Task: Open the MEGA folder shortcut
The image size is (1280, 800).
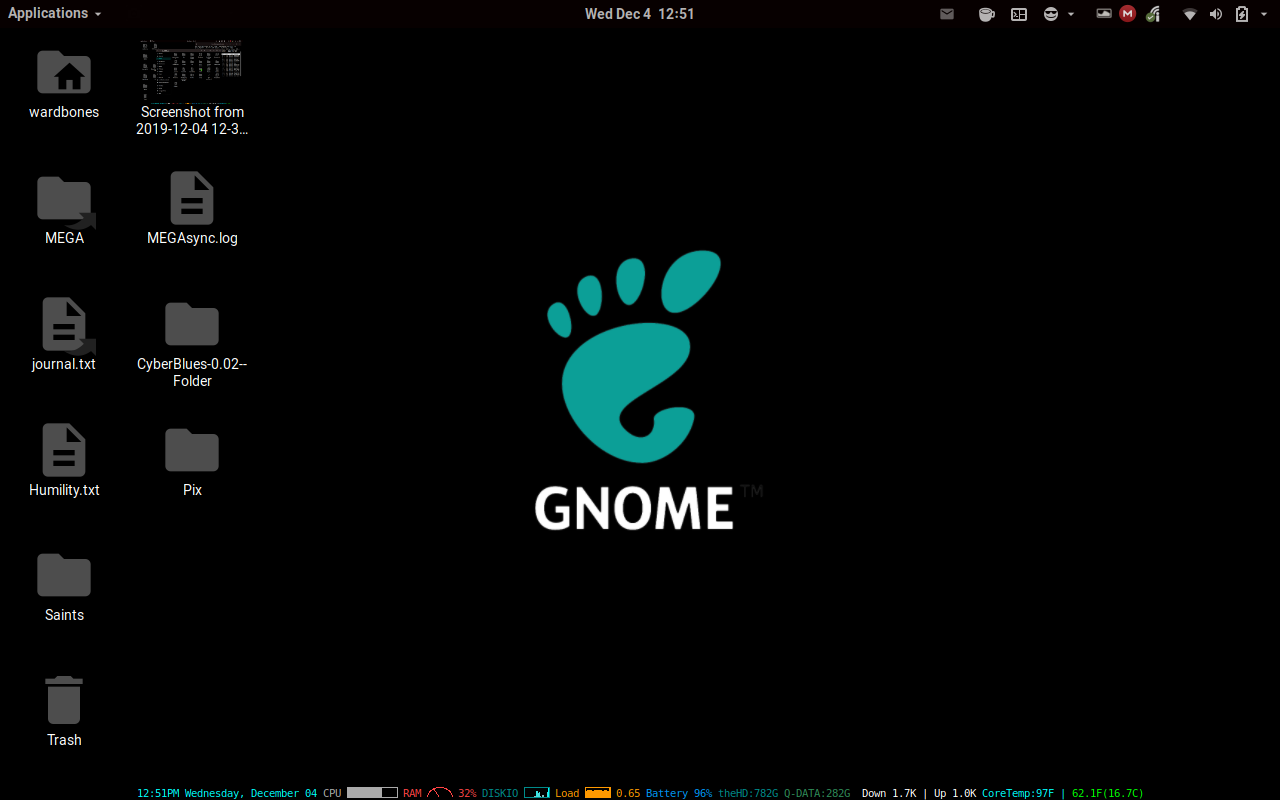Action: pyautogui.click(x=65, y=202)
